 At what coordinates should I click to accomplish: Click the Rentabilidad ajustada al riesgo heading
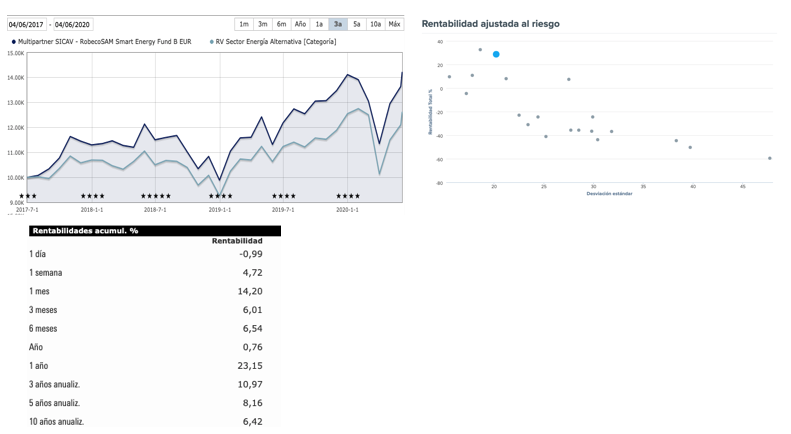tap(491, 22)
